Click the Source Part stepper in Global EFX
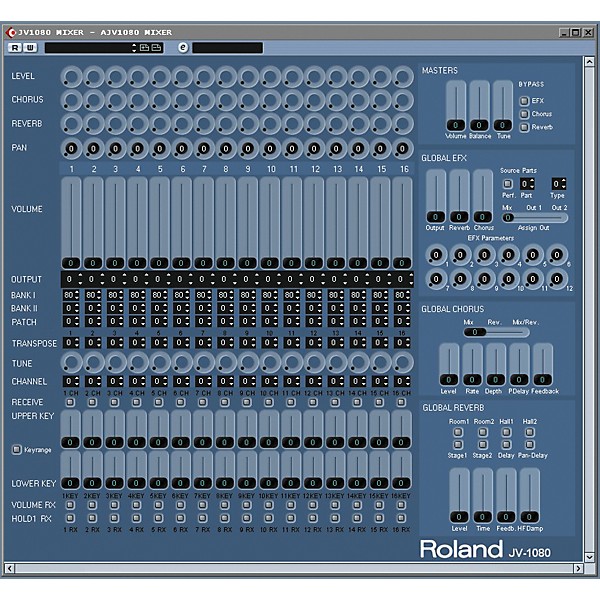 pos(527,184)
